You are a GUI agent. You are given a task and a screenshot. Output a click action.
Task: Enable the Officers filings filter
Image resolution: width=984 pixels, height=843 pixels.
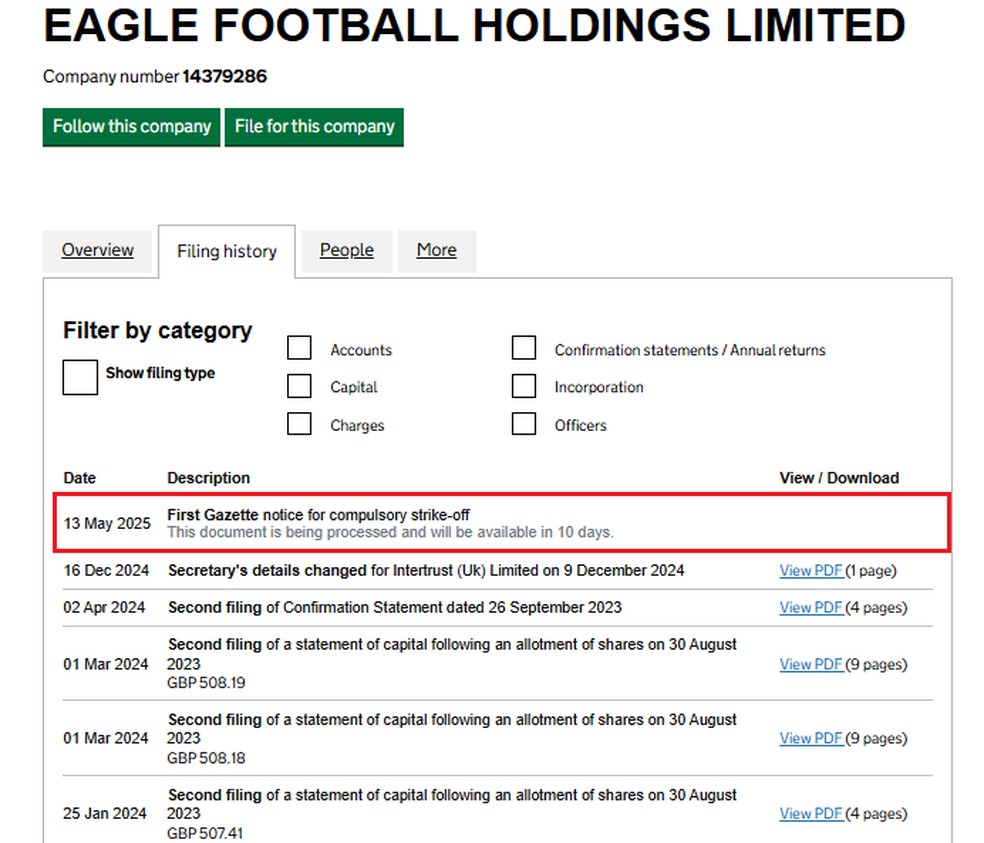point(524,423)
